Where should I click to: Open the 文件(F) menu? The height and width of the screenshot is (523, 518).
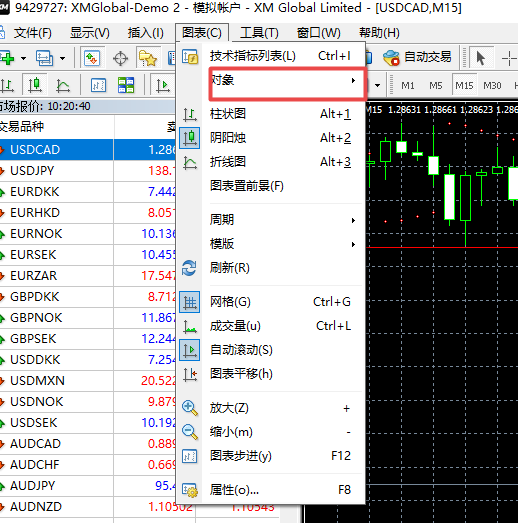[x=32, y=33]
